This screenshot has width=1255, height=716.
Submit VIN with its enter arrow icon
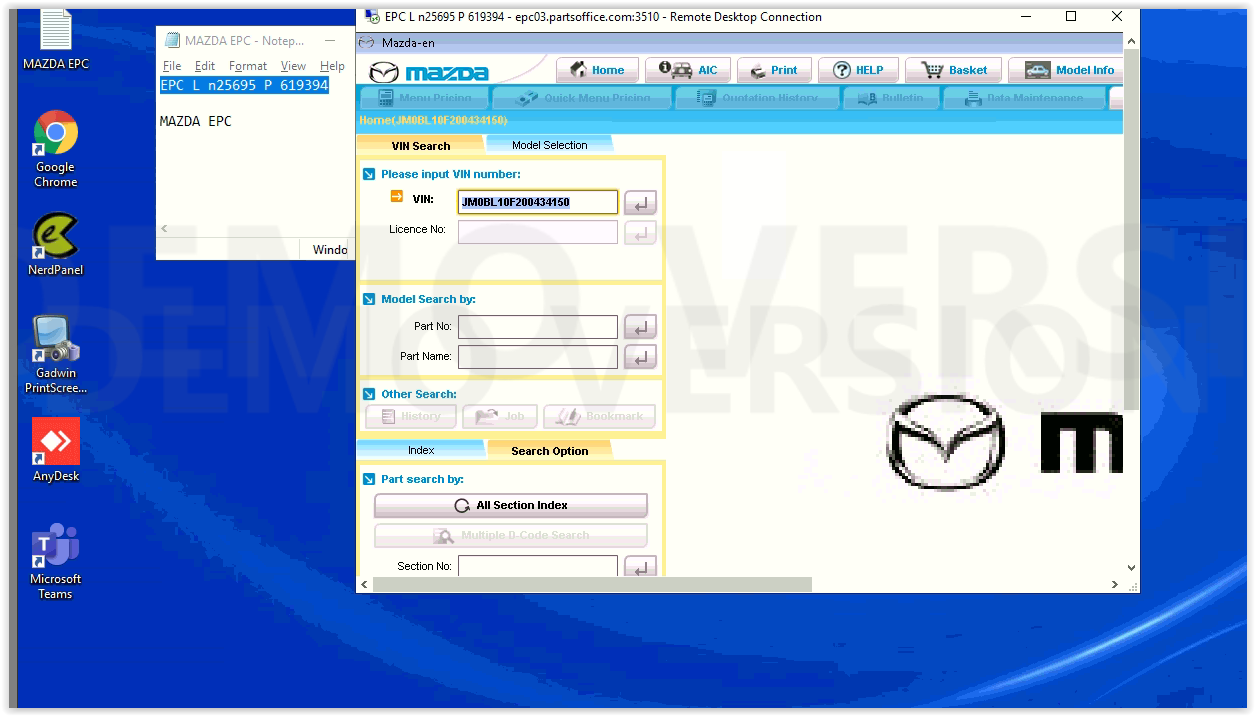640,203
